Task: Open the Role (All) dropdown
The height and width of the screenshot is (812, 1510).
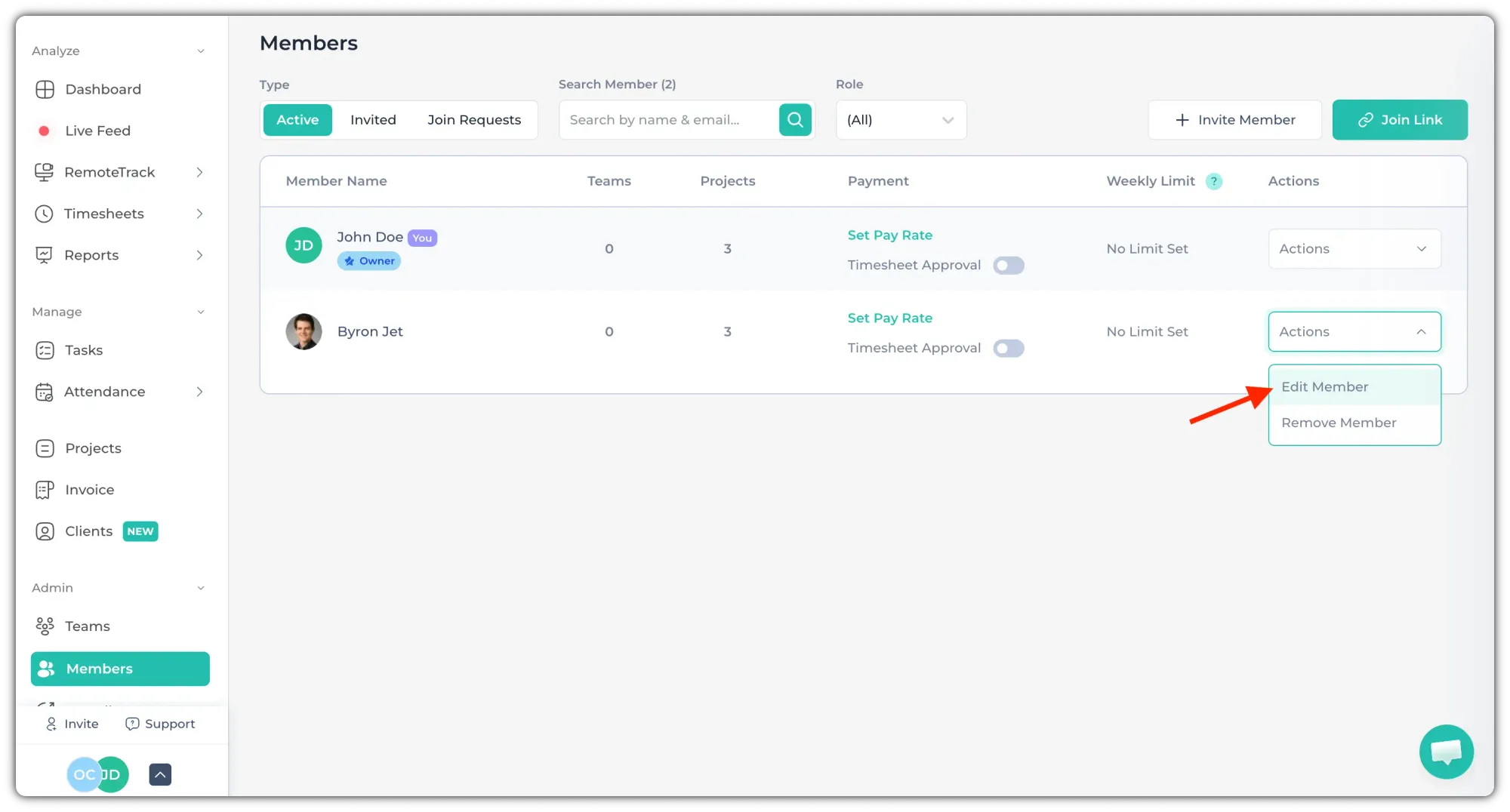Action: pos(900,120)
